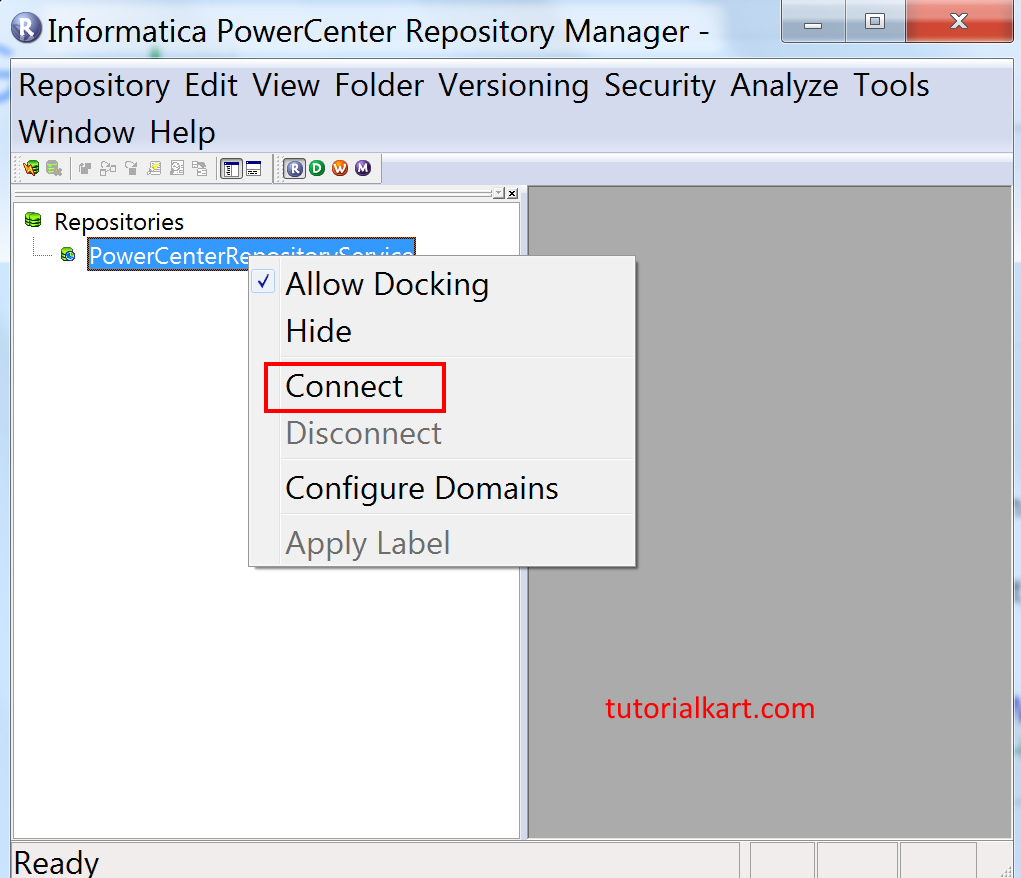The width and height of the screenshot is (1021, 878).
Task: Toggle Allow Docking check mark in context menu
Action: pyautogui.click(x=263, y=282)
